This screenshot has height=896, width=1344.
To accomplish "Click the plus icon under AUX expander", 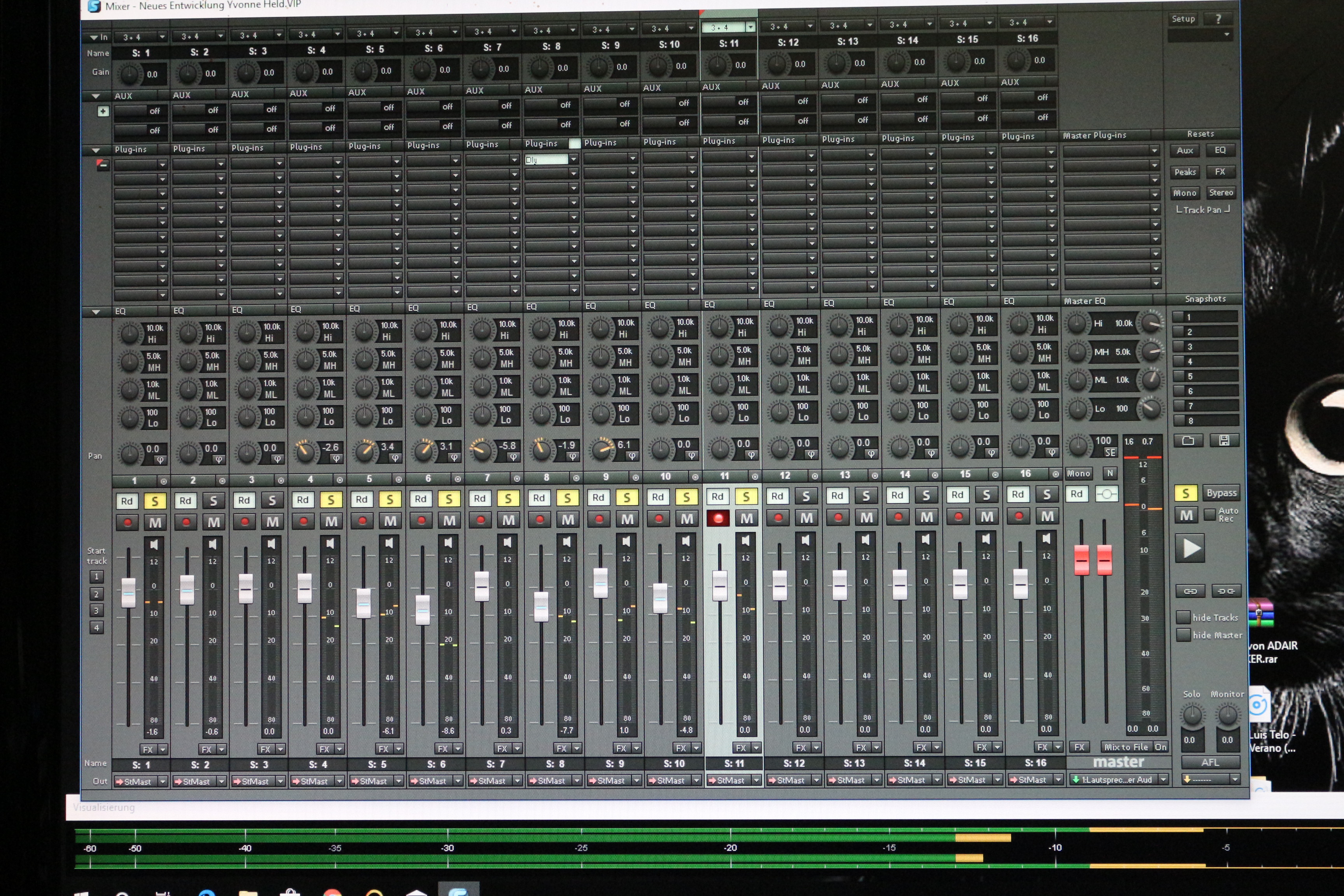I will 103,112.
